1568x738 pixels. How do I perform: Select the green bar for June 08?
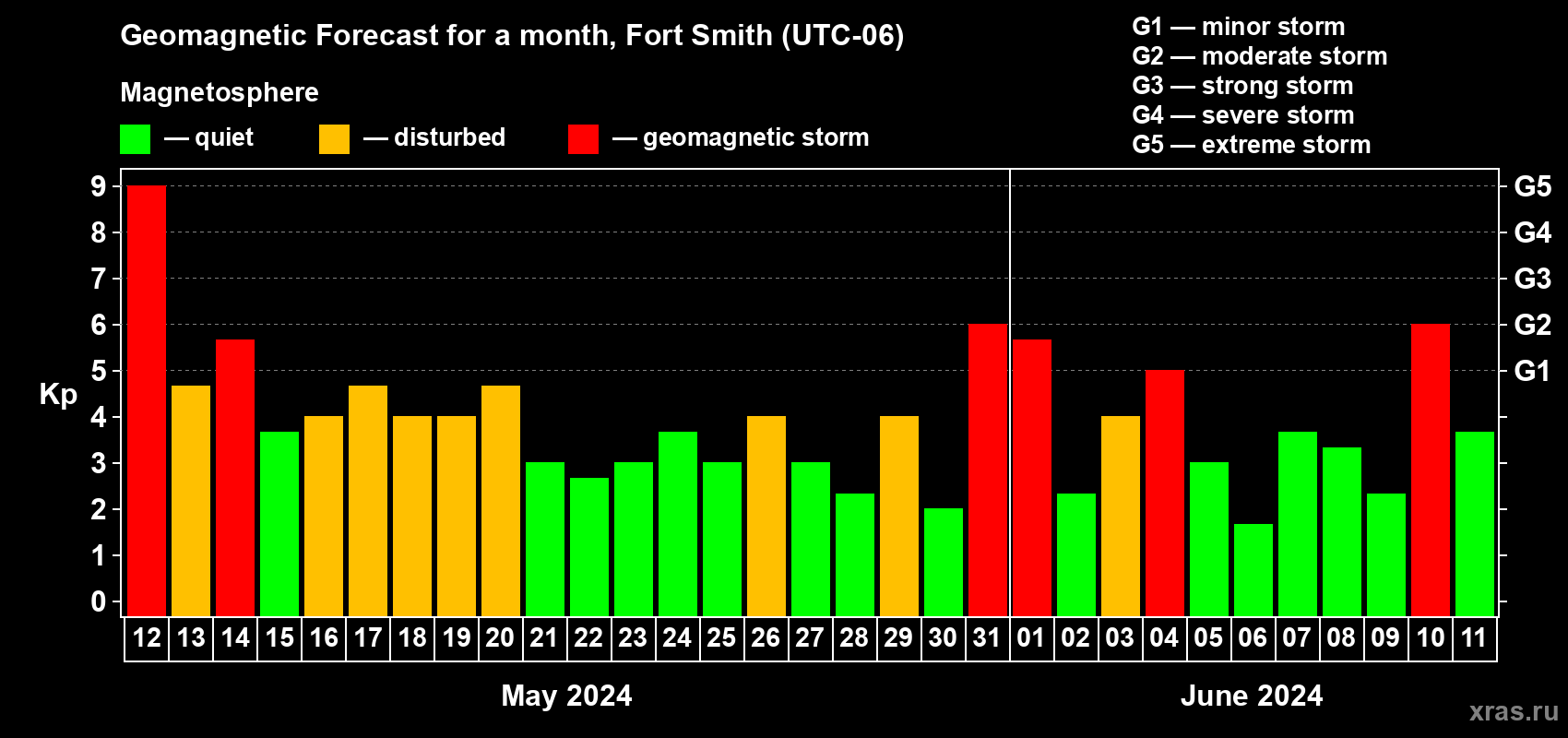(x=1342, y=531)
